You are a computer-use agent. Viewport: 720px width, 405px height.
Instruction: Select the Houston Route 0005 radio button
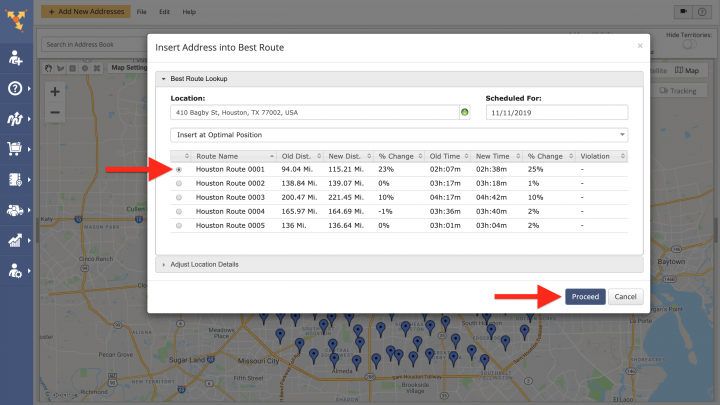click(x=179, y=226)
